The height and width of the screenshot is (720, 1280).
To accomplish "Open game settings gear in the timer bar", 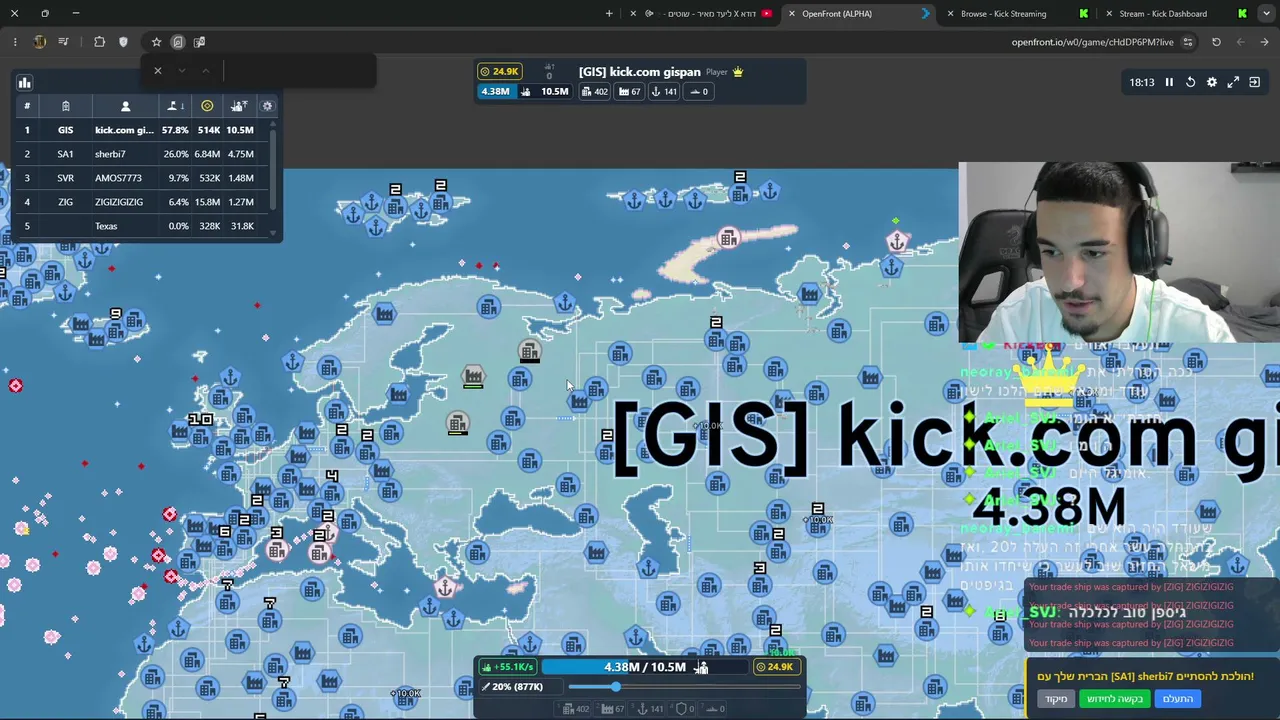I will click(1212, 82).
